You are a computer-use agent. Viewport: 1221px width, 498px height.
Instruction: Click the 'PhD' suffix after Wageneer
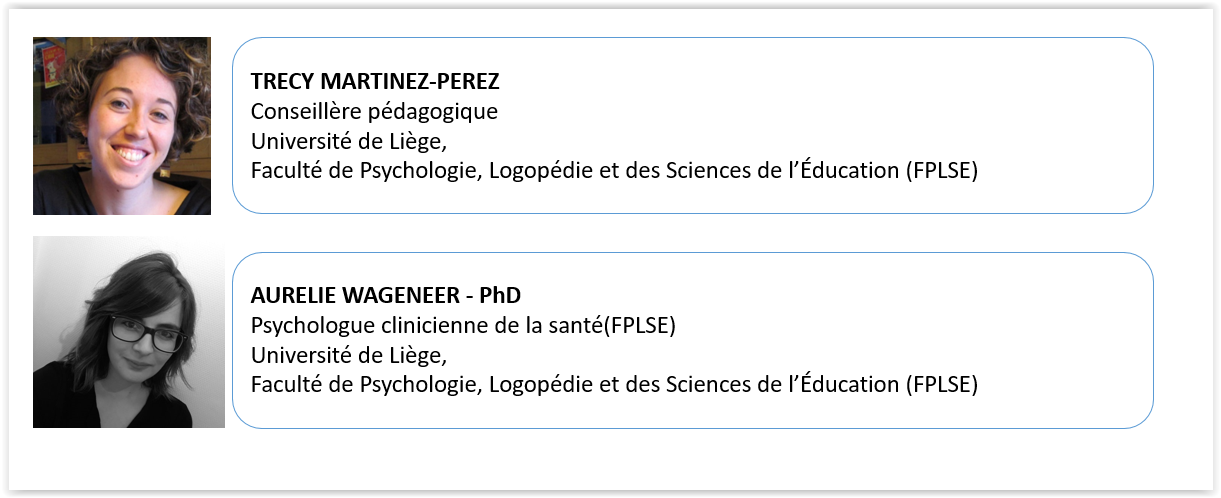click(x=500, y=296)
